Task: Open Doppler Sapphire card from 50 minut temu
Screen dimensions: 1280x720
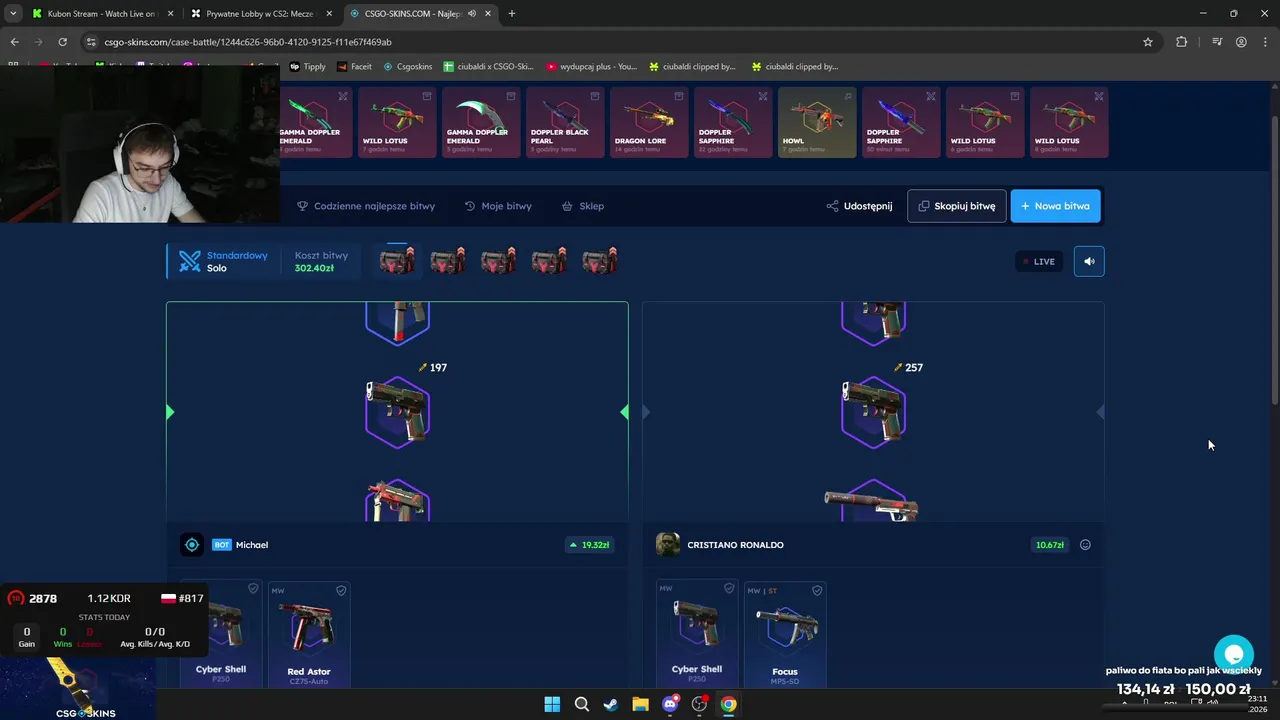Action: [901, 122]
